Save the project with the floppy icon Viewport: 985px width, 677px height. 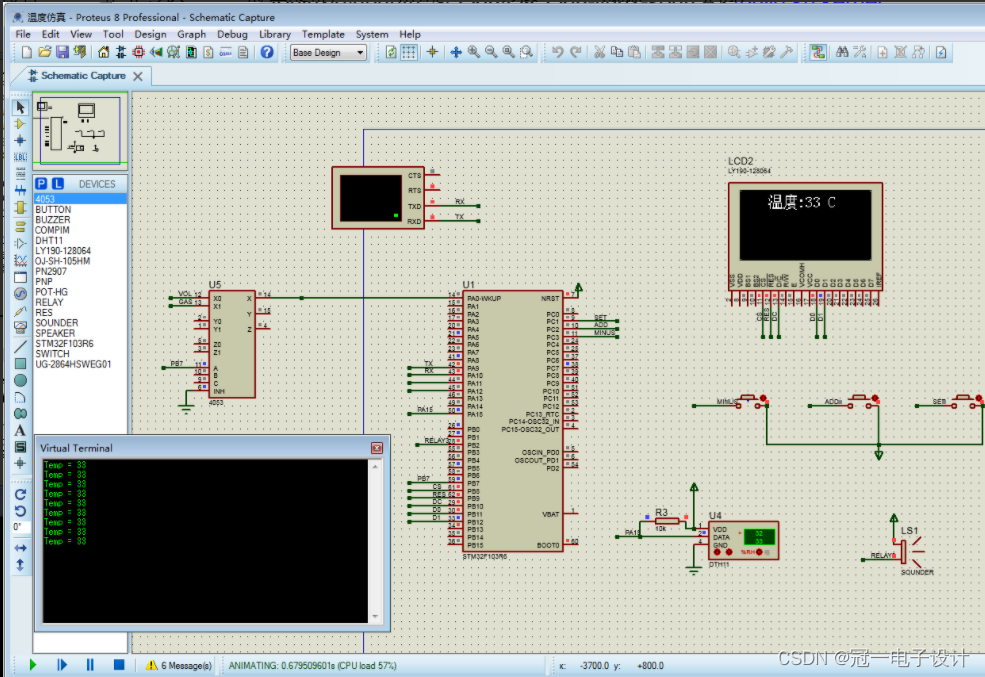tap(62, 52)
